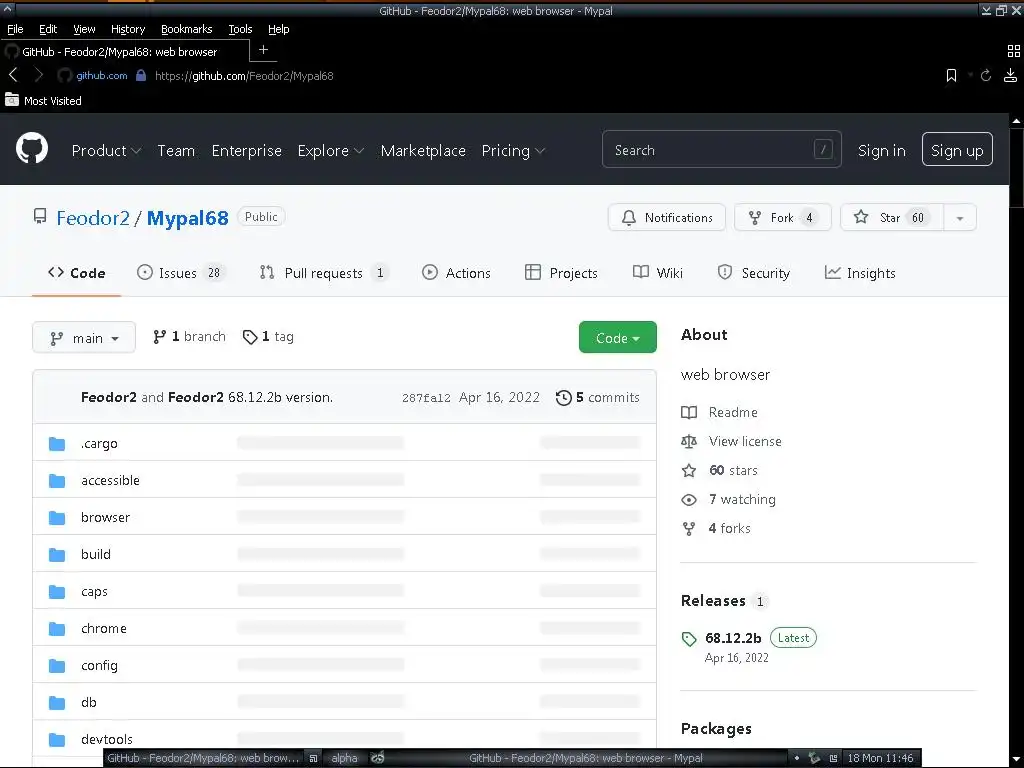Image resolution: width=1024 pixels, height=768 pixels.
Task: Open the File menu
Action: (15, 29)
